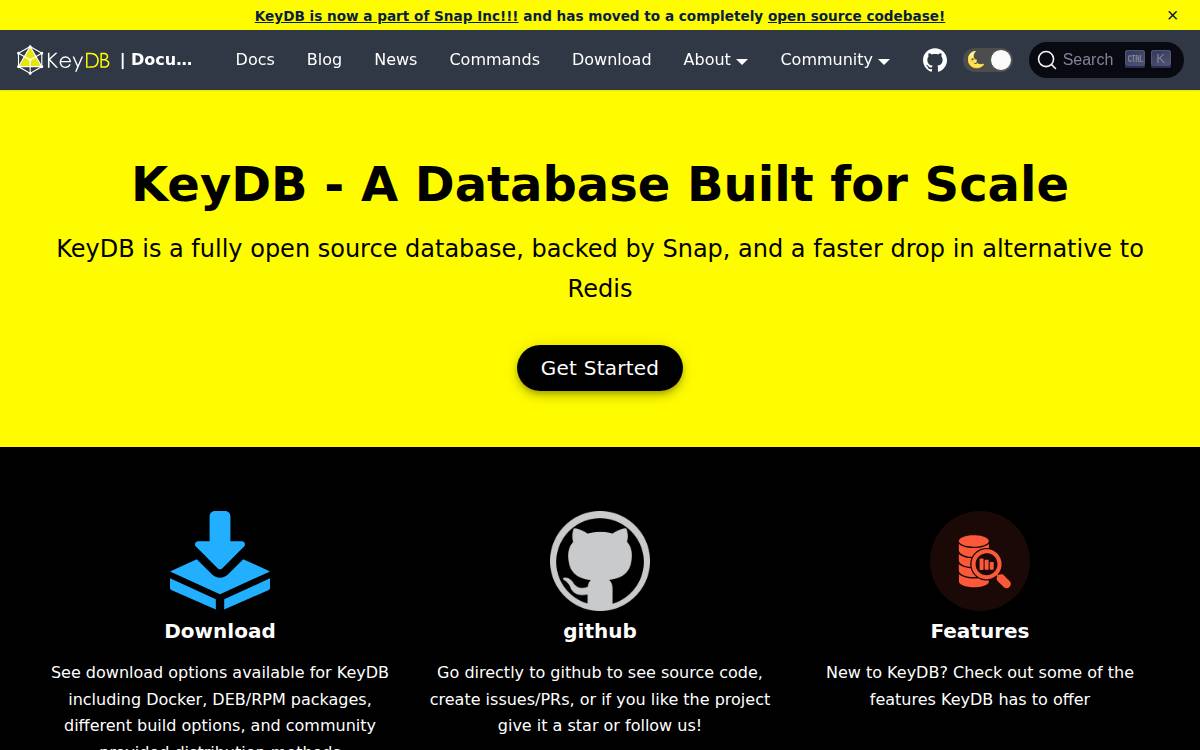The height and width of the screenshot is (750, 1200).
Task: Toggle dark/light mode switch
Action: (x=988, y=60)
